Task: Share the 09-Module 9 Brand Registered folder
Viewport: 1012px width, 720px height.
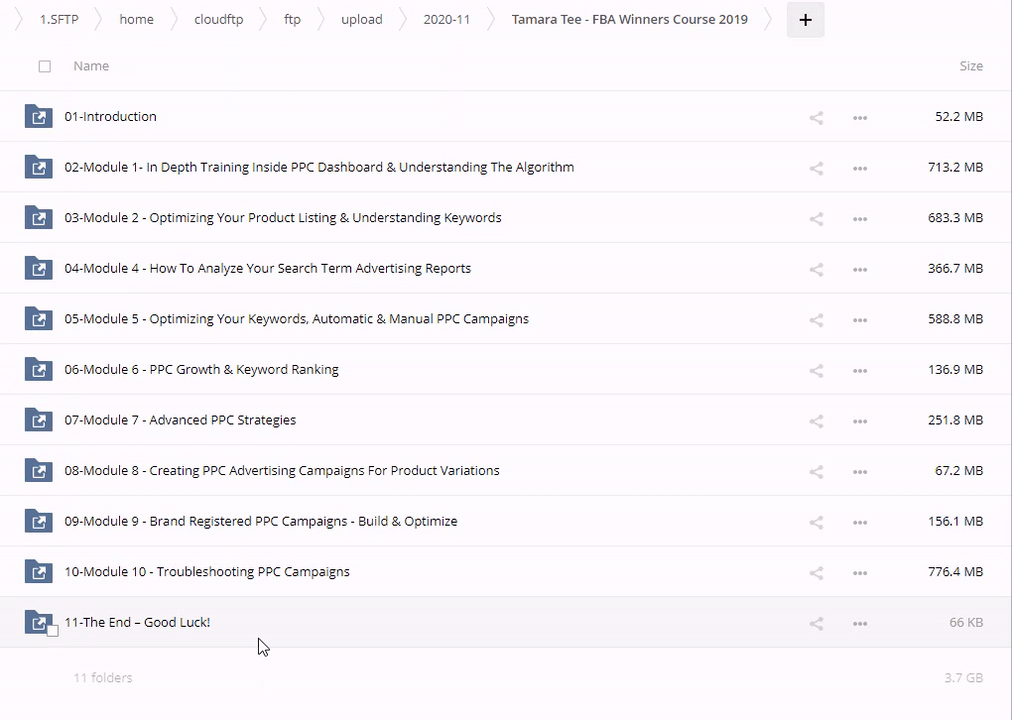Action: point(816,522)
